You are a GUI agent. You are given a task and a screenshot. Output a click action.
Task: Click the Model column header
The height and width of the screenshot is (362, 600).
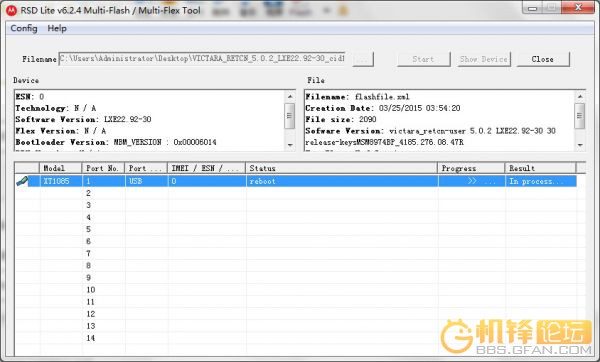pos(60,168)
